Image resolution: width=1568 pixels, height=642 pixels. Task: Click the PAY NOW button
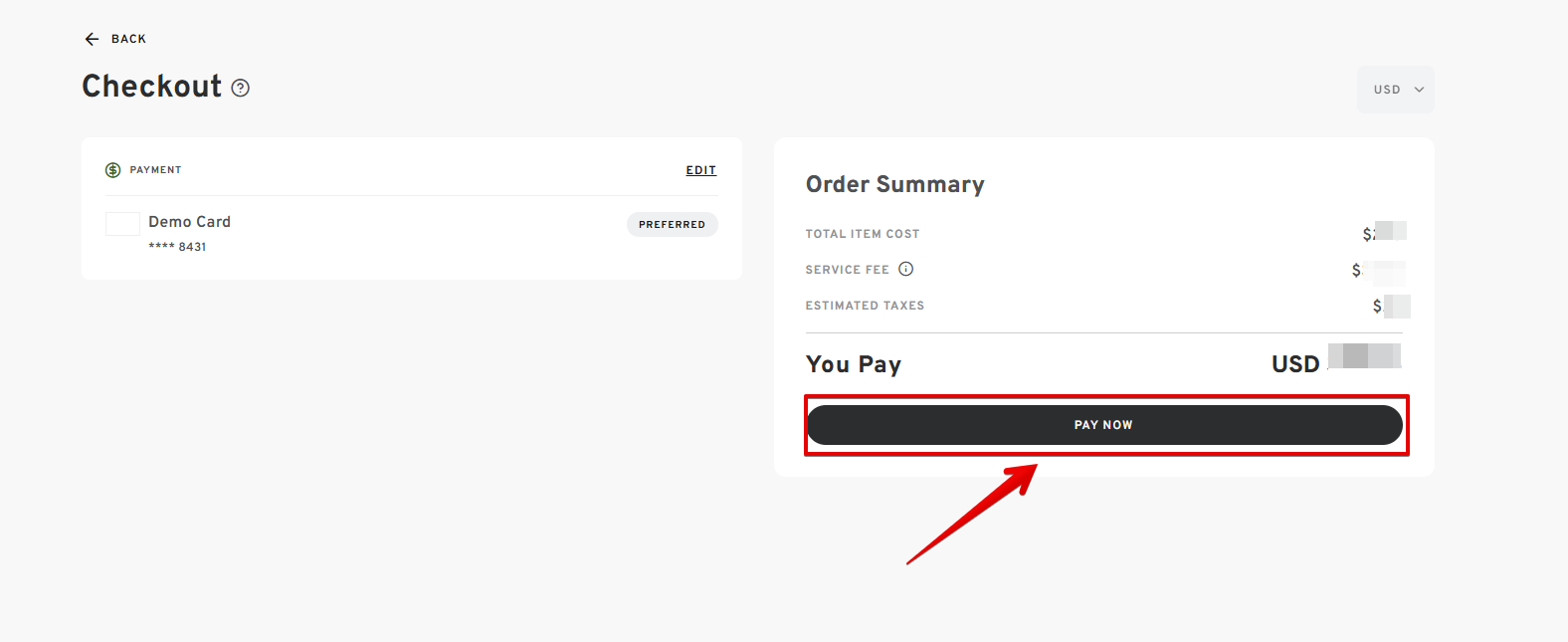pos(1104,425)
